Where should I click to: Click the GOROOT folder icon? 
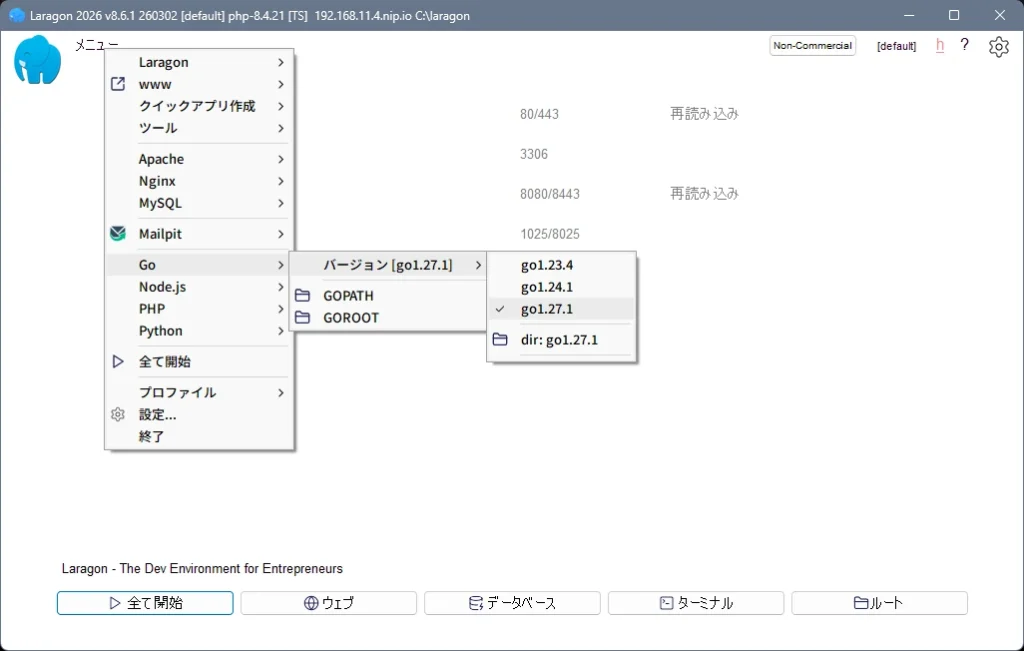click(302, 318)
